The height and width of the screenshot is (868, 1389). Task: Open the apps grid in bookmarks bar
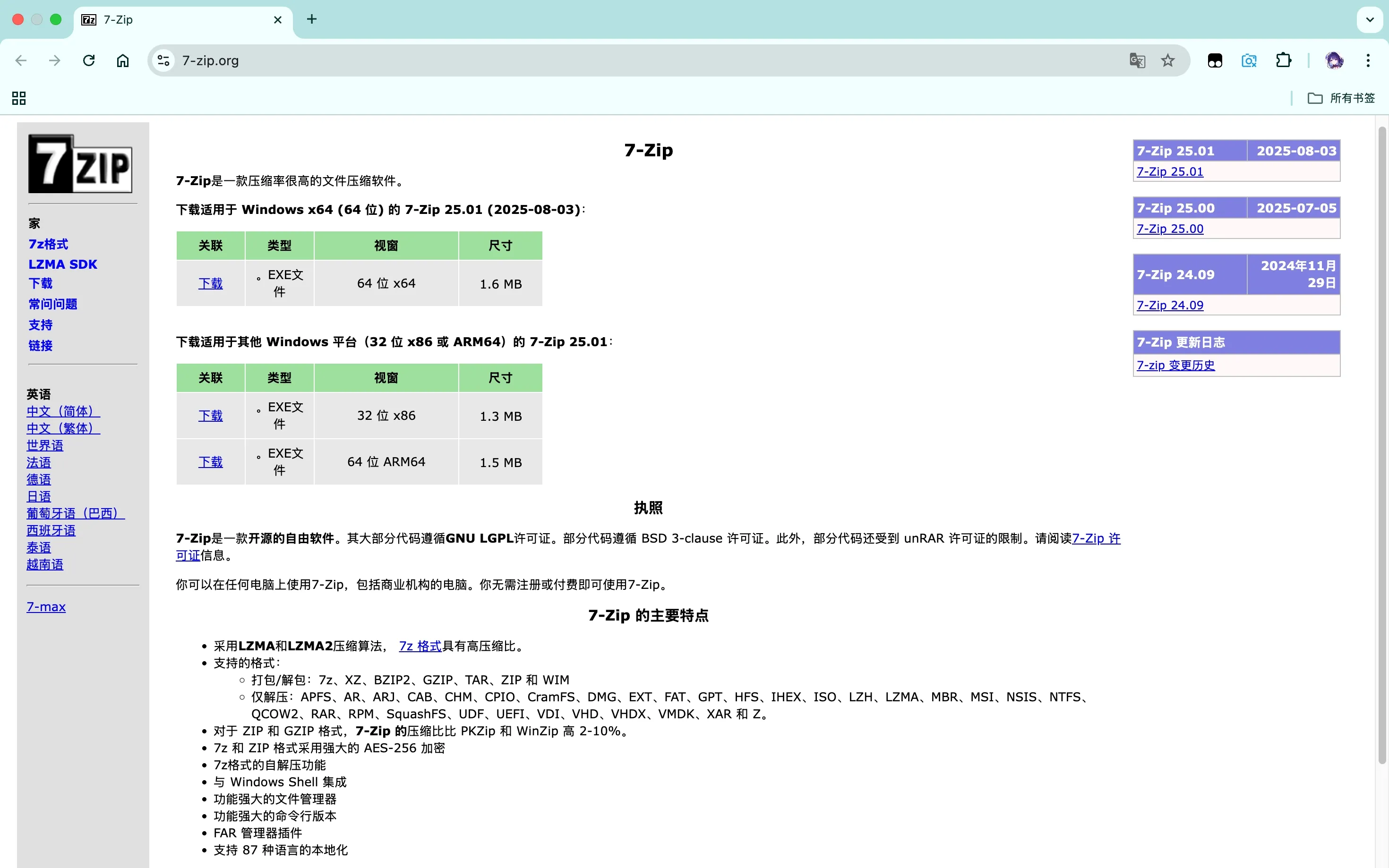coord(19,98)
